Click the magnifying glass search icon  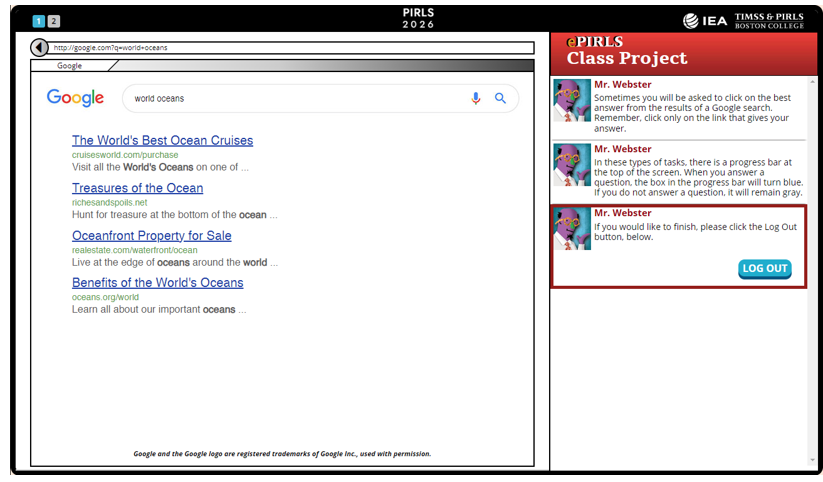(501, 98)
